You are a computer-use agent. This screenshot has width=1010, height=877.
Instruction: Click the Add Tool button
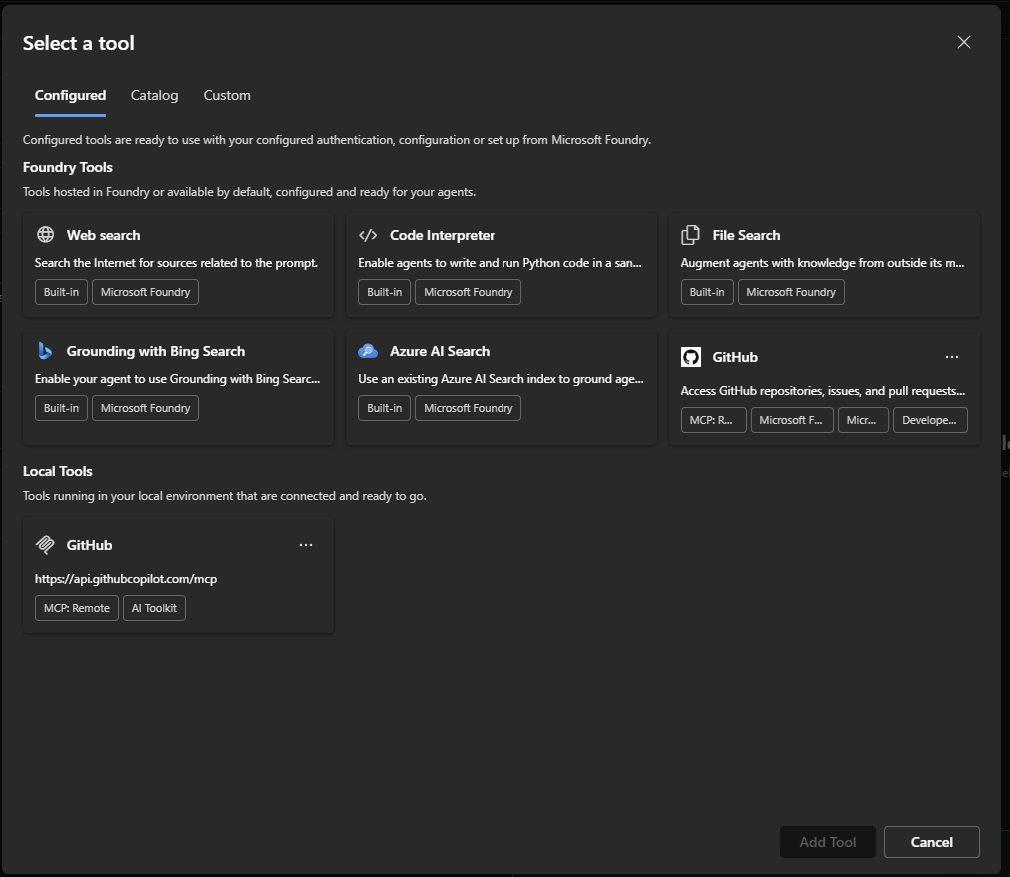[x=827, y=842]
